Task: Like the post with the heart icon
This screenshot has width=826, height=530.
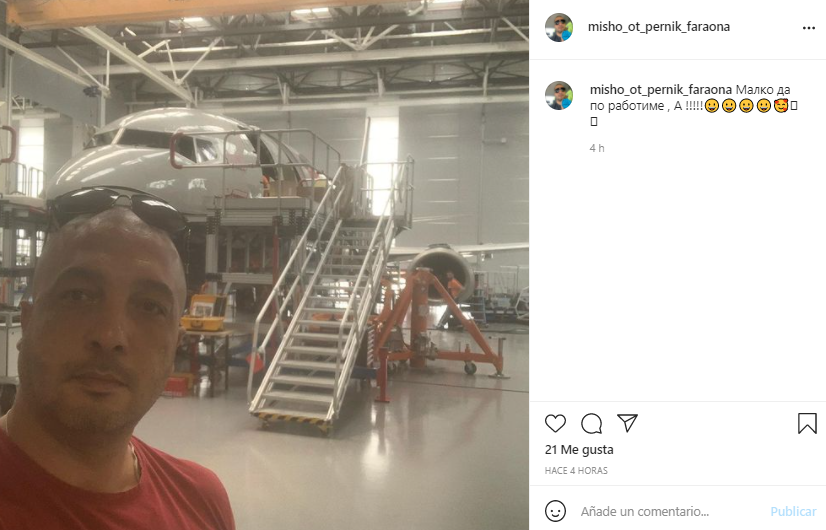Action: (555, 423)
